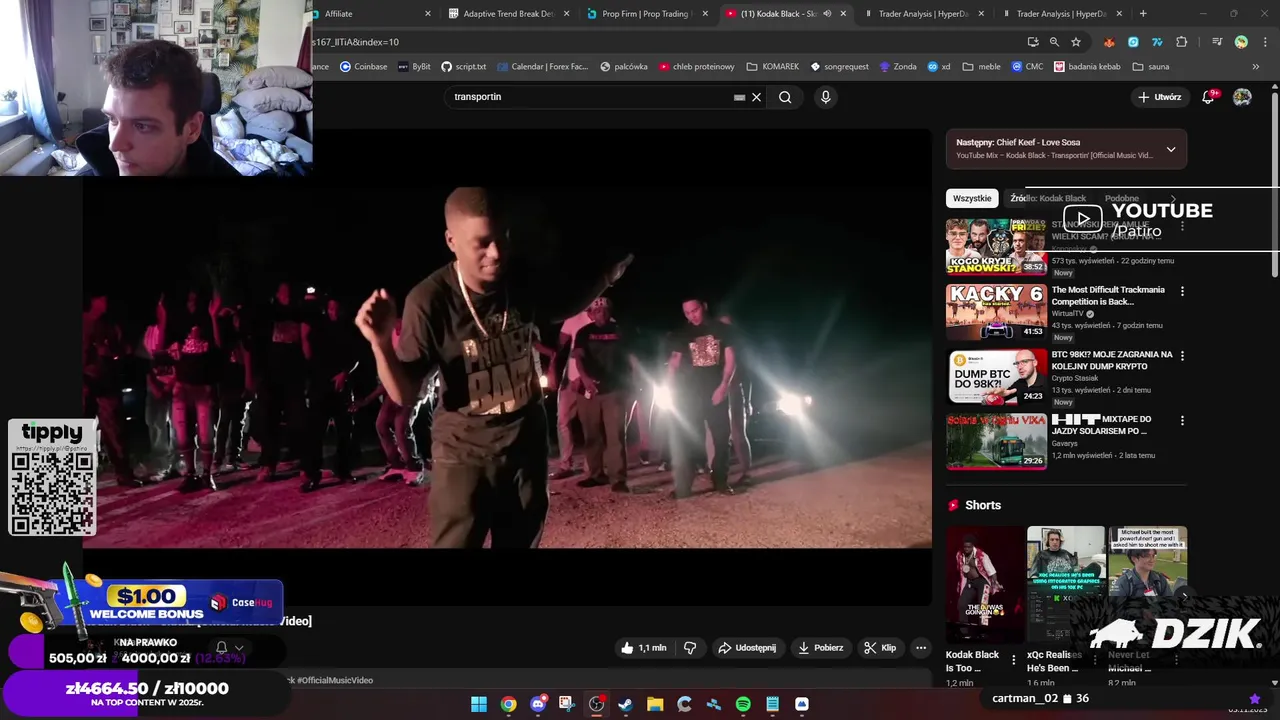This screenshot has height=720, width=1280.
Task: Open more actions ellipsis under video
Action: click(921, 648)
